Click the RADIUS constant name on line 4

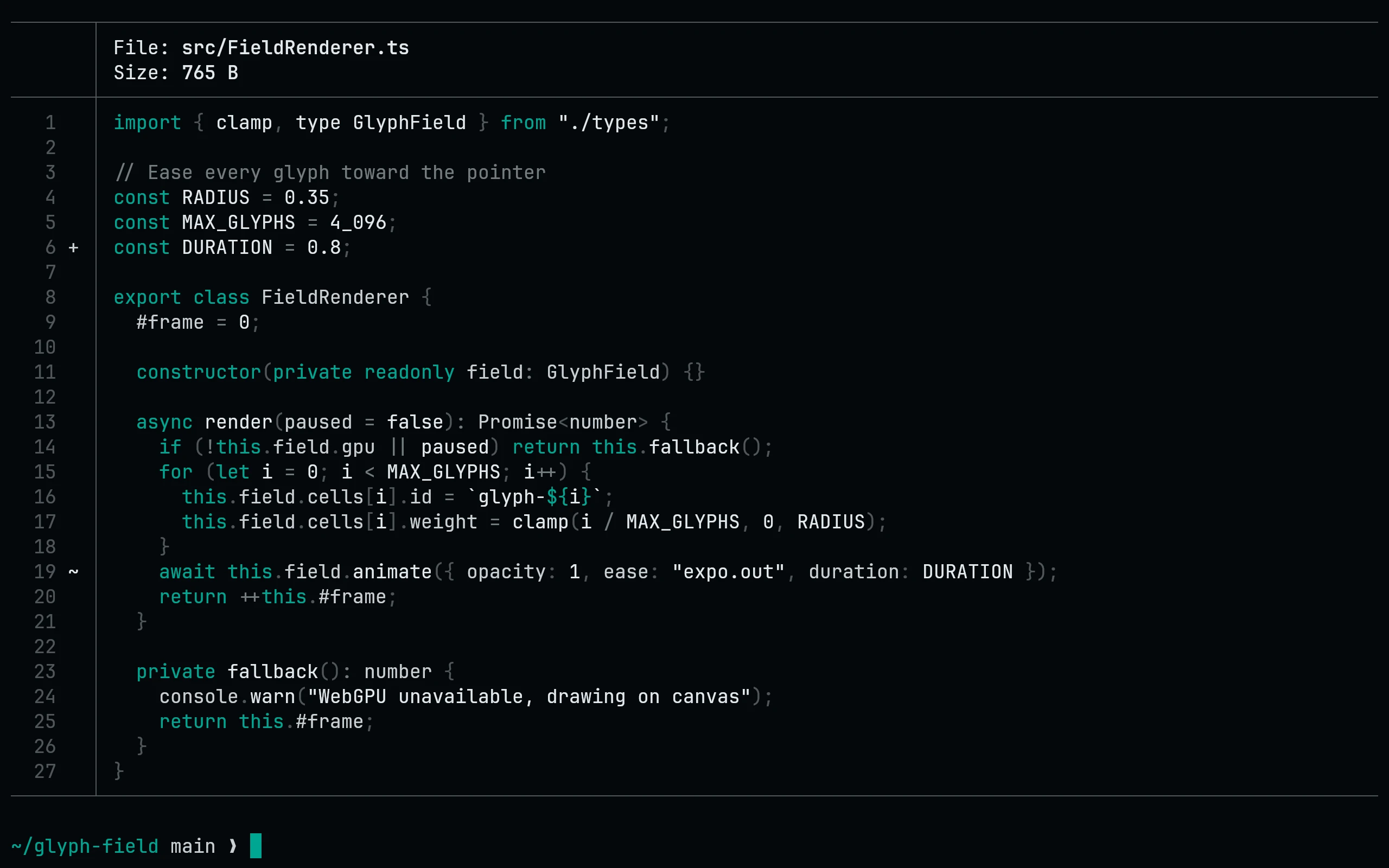pos(216,197)
